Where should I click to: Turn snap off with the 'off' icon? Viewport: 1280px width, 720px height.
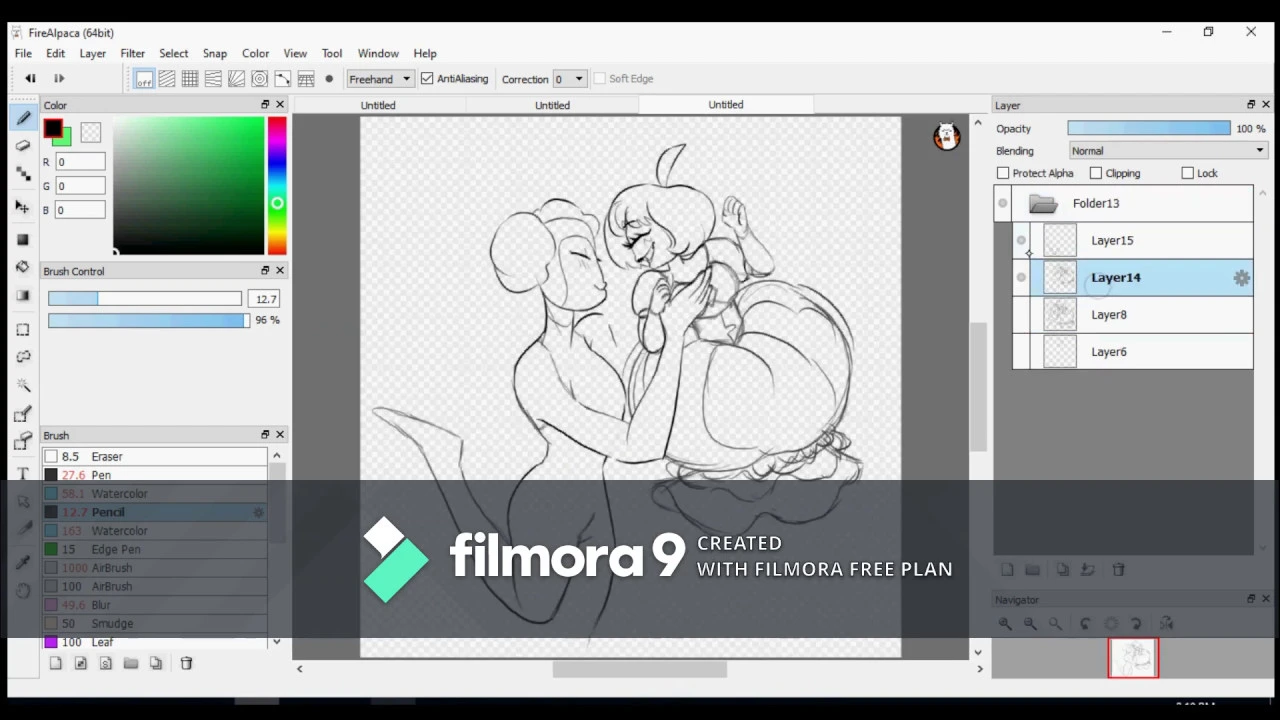pyautogui.click(x=144, y=79)
